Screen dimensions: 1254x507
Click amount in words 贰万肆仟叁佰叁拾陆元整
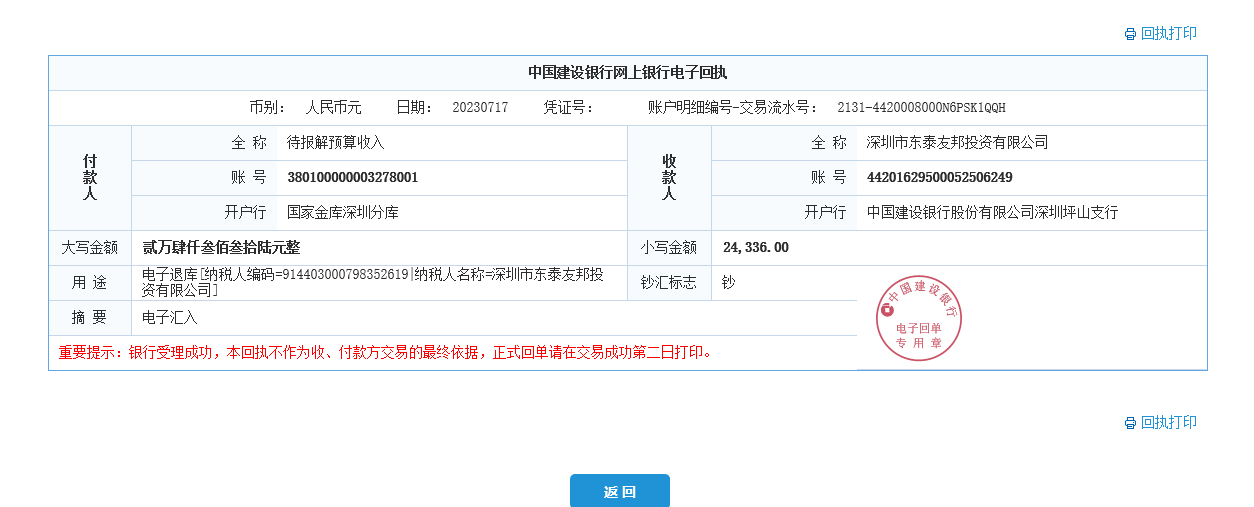221,248
